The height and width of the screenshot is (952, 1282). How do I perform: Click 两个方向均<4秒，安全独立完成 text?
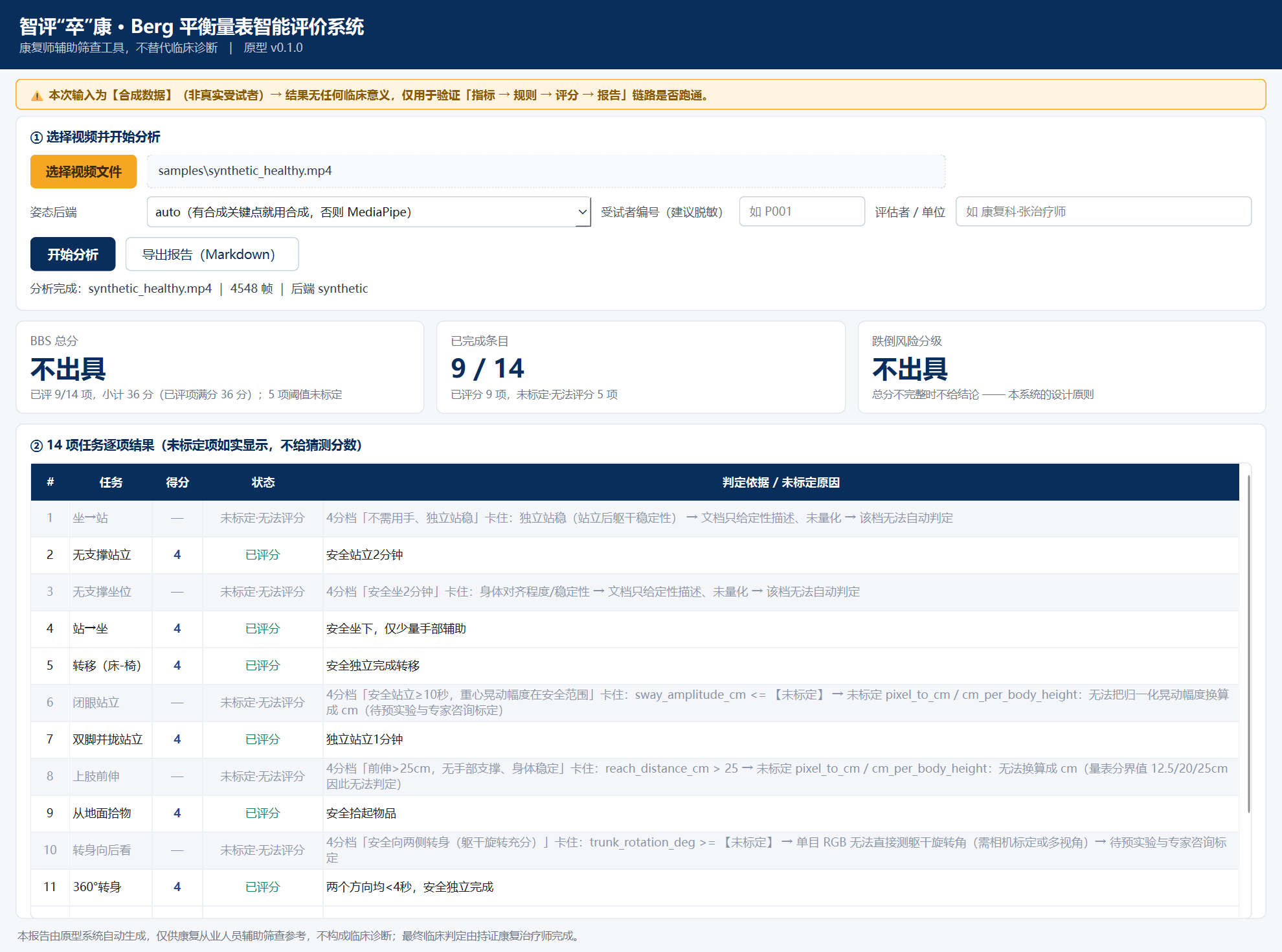tap(410, 887)
